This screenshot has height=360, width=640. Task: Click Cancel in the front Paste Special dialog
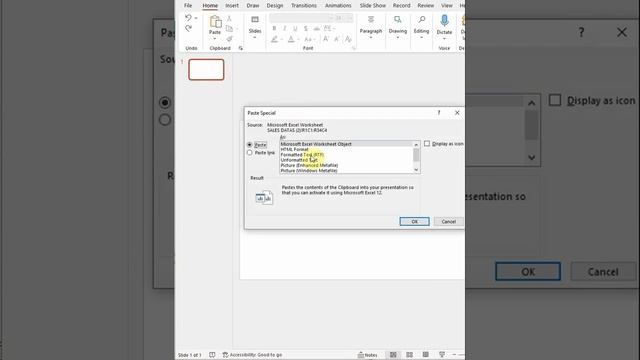coord(448,221)
